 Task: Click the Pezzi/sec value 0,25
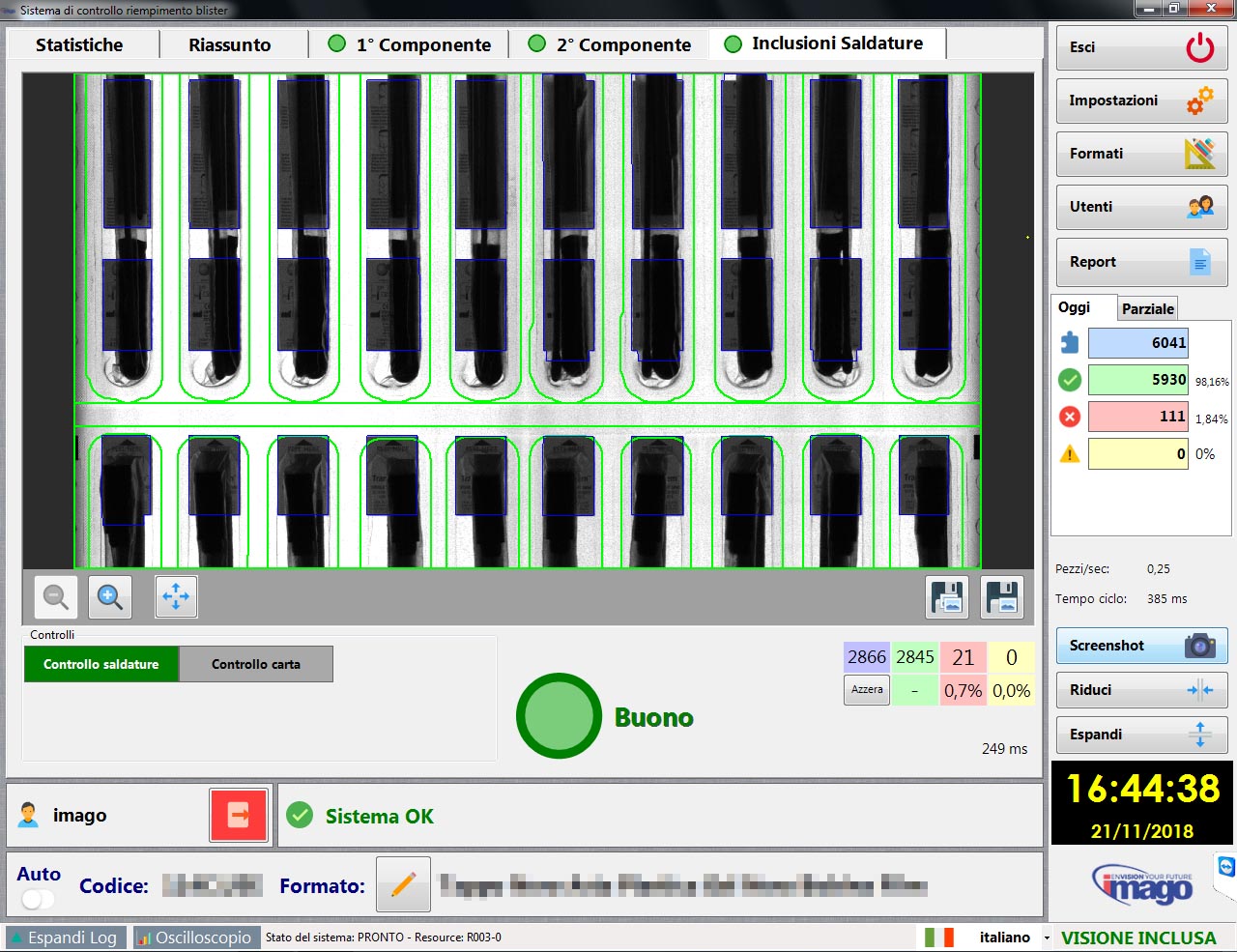tap(1158, 569)
